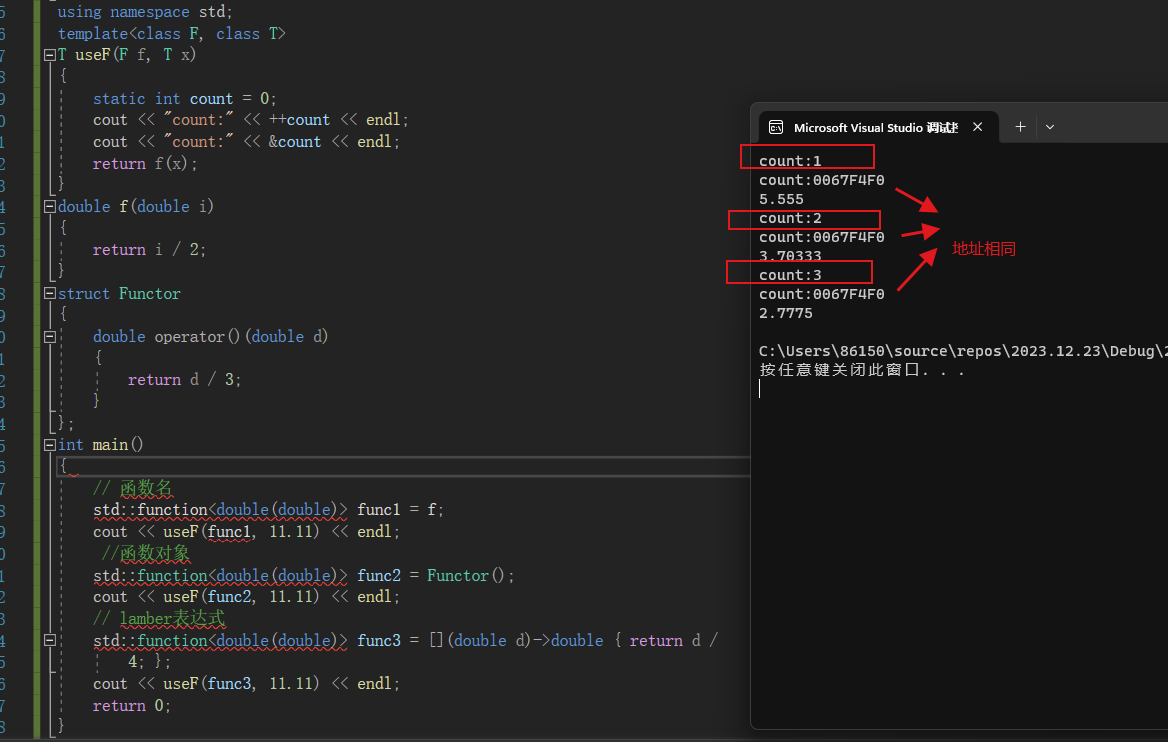Click the highlighted count:3 output text

pos(789,274)
